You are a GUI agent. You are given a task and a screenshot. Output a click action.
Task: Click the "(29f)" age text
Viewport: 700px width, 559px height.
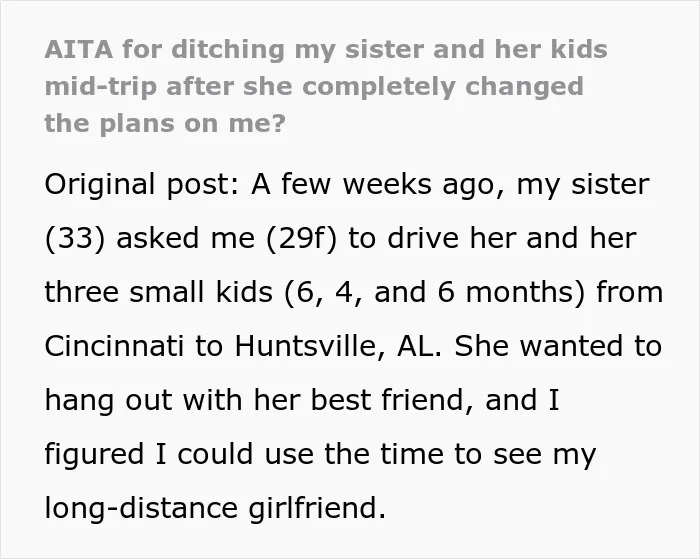coord(301,238)
